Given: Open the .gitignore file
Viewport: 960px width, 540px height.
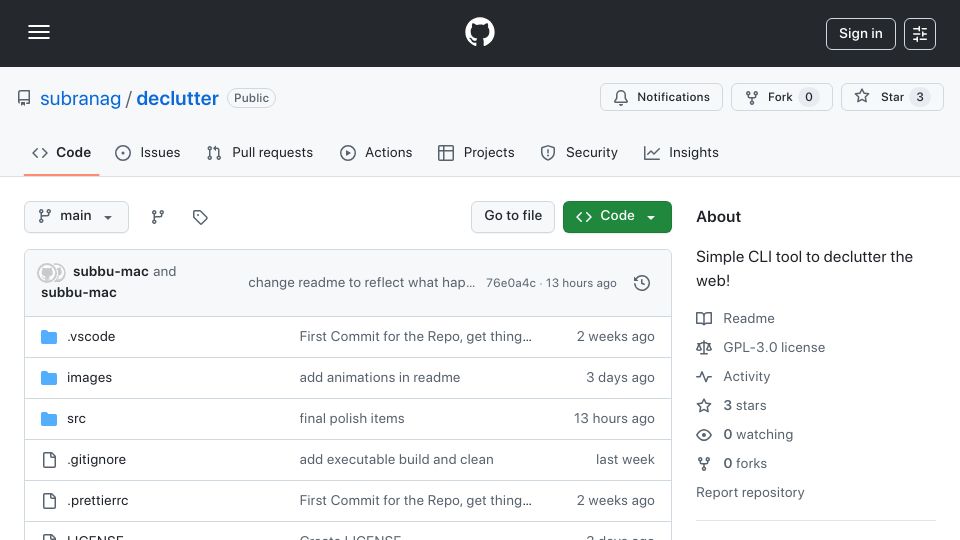Looking at the screenshot, I should [97, 460].
